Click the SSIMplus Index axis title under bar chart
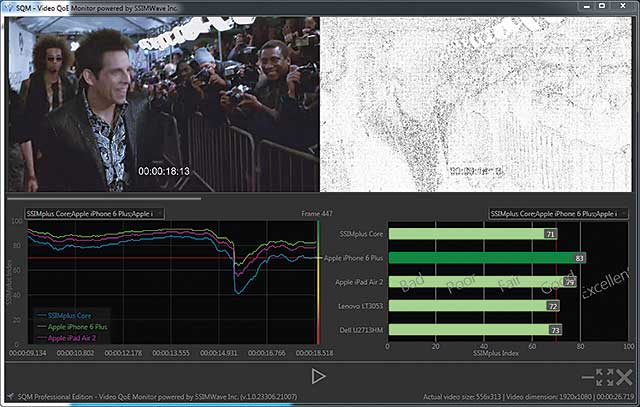Viewport: 640px width, 407px height. pyautogui.click(x=496, y=353)
